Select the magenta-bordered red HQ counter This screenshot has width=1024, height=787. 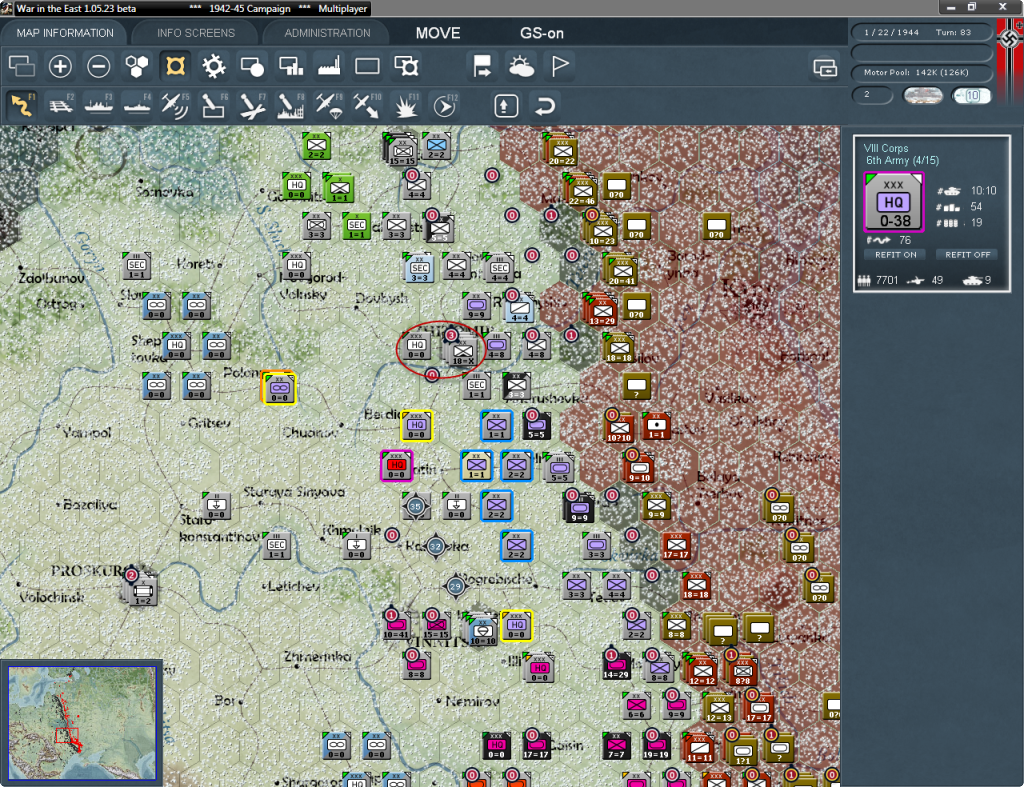[x=396, y=466]
